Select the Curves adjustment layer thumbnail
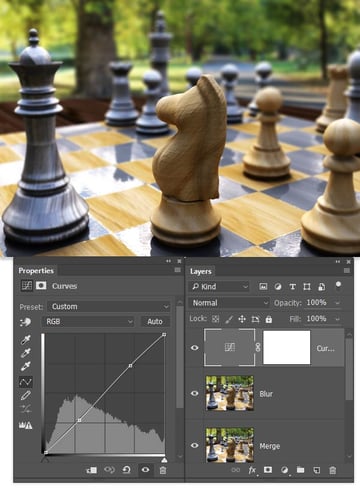Viewport: 360px width, 490px height. (x=230, y=347)
